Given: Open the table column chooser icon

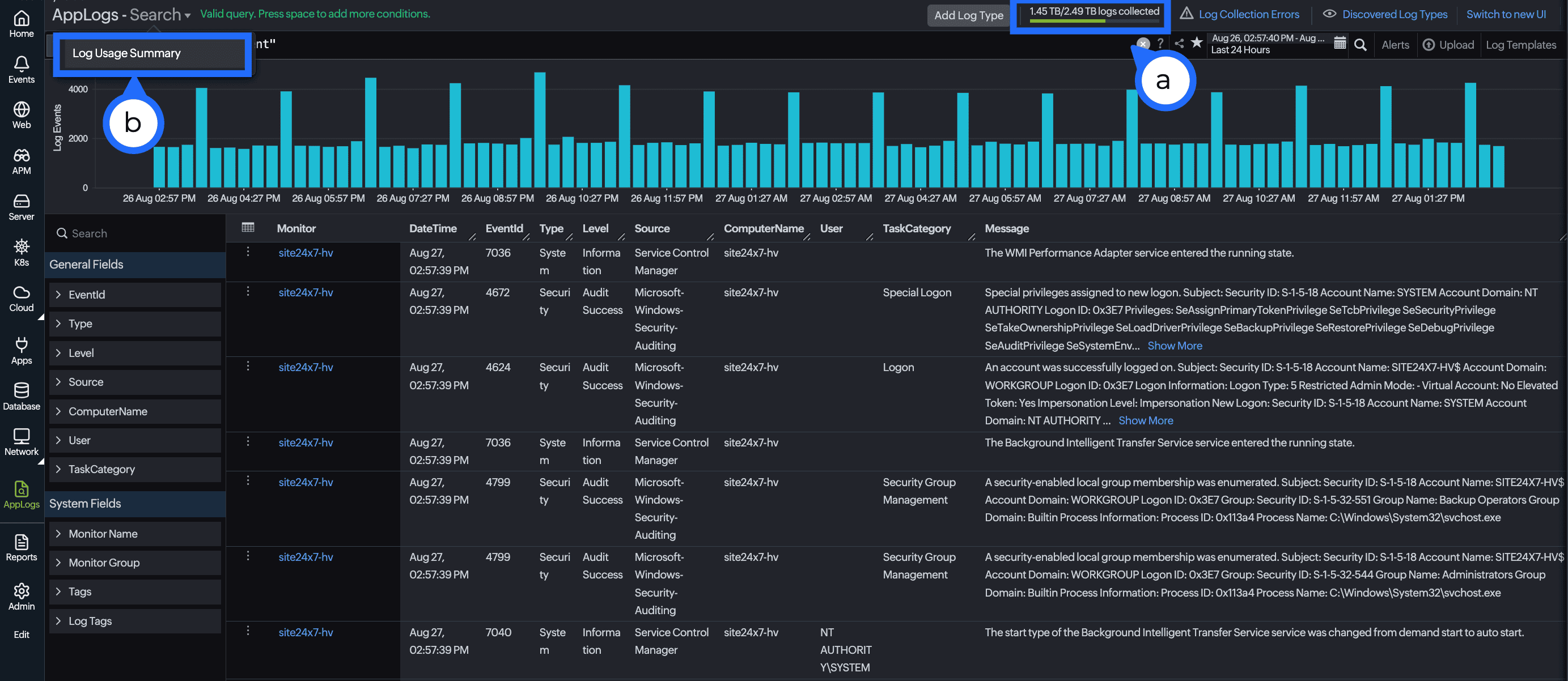Looking at the screenshot, I should click(248, 228).
